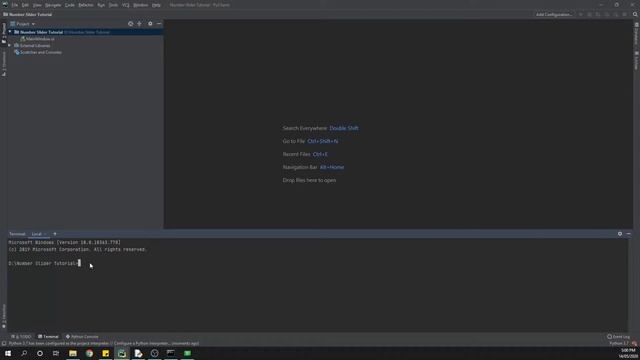
Task: Open the Refactor menu
Action: click(86, 5)
